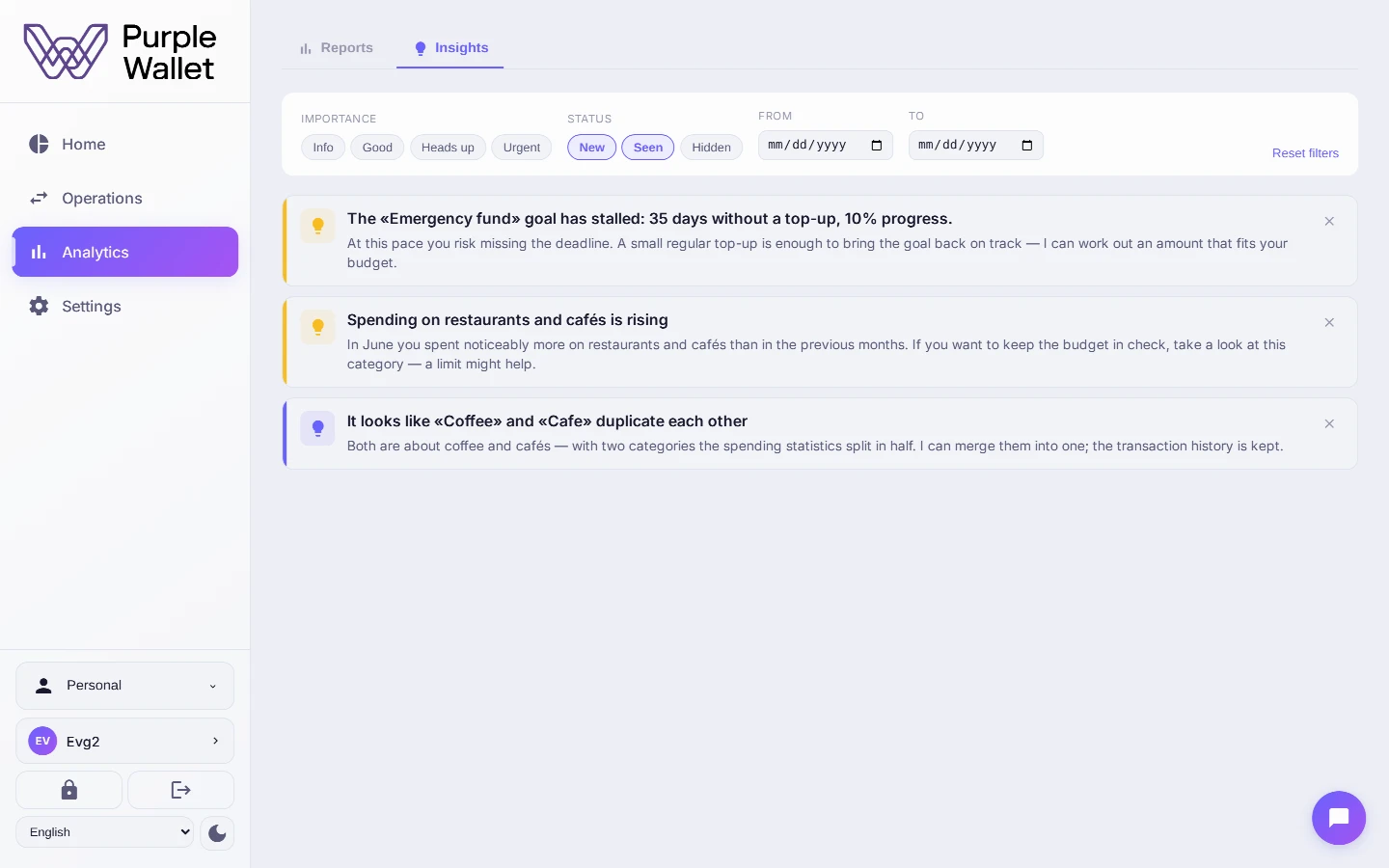The height and width of the screenshot is (868, 1389).
Task: Click the Reset filters link
Action: tap(1305, 153)
